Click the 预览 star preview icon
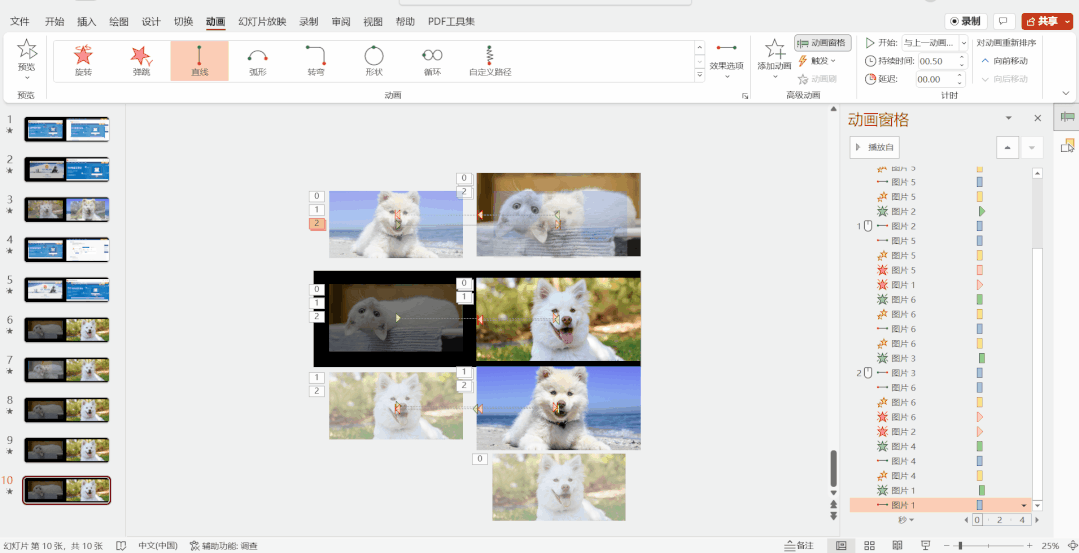This screenshot has height=553, width=1079. (x=27, y=50)
